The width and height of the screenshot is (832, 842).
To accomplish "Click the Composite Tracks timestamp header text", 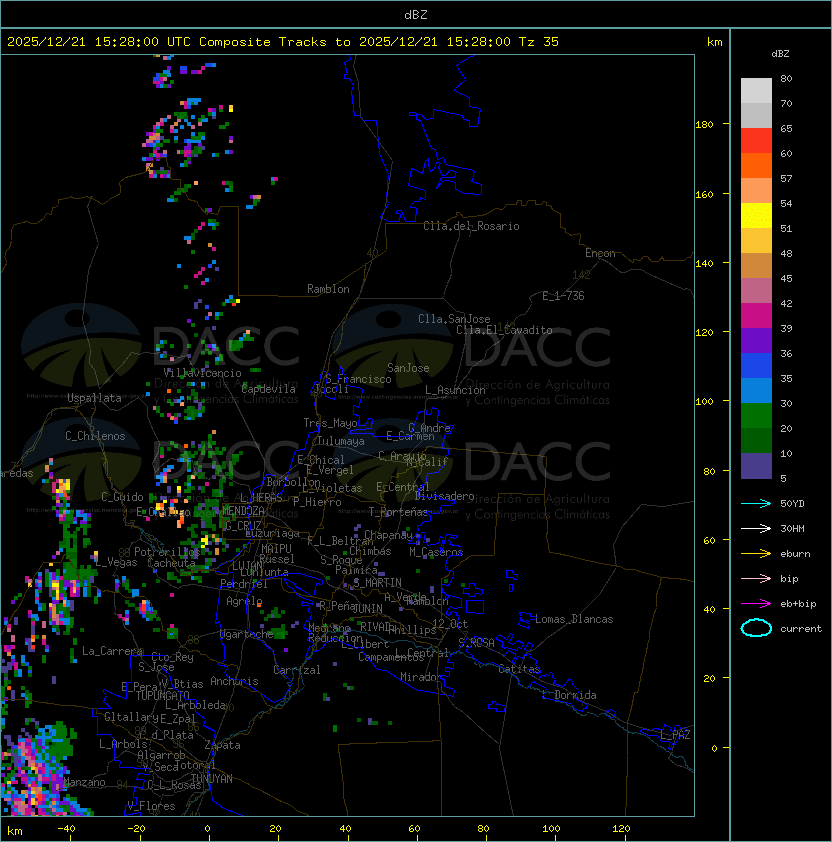I will click(x=283, y=42).
